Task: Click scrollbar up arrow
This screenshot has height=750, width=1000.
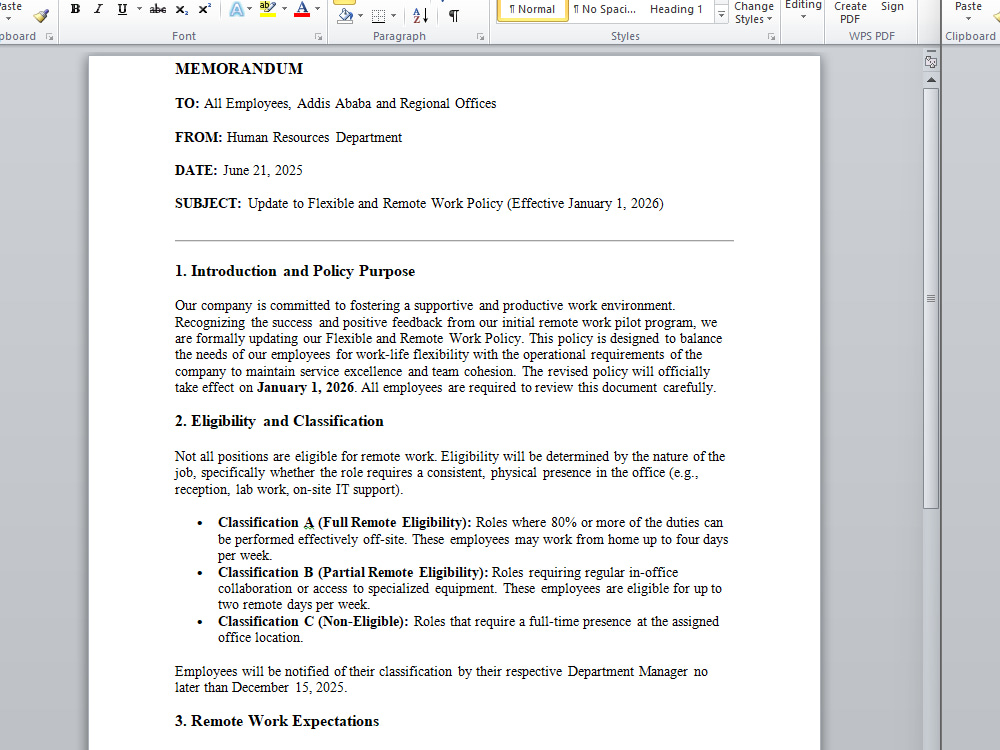Action: click(x=931, y=80)
